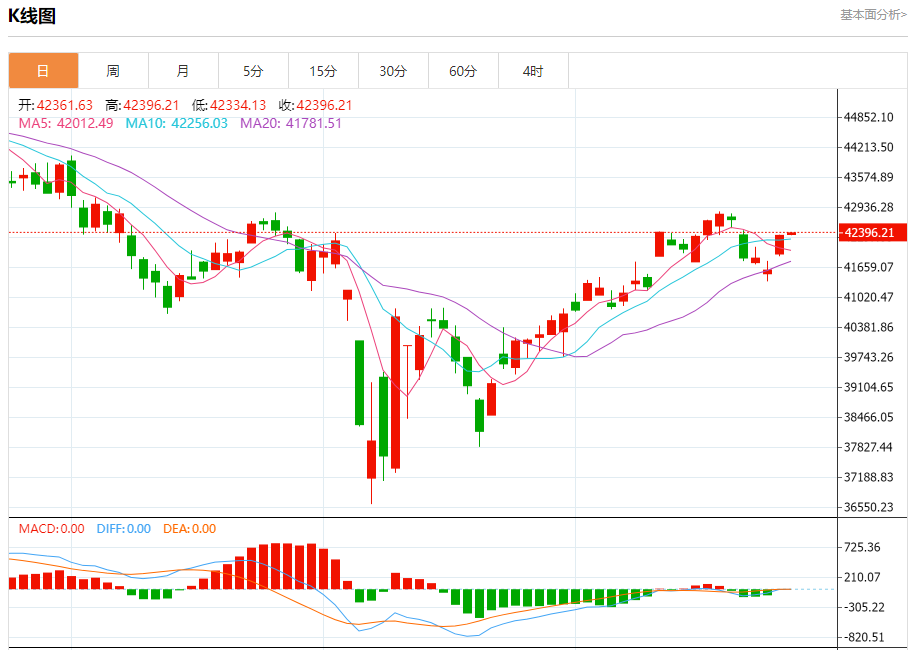Click the 42936.28 price axis label
Image resolution: width=913 pixels, height=650 pixels.
point(869,207)
